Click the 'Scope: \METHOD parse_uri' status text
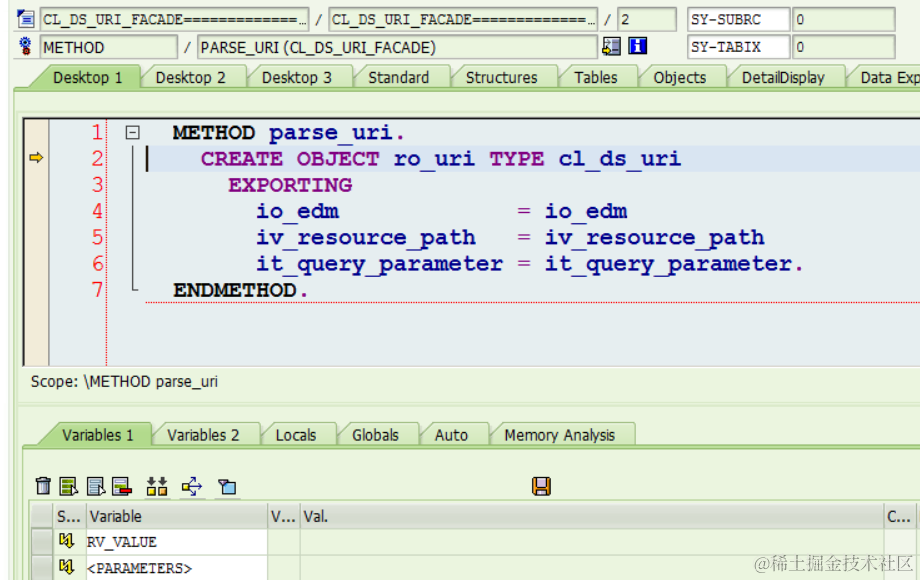 [124, 382]
